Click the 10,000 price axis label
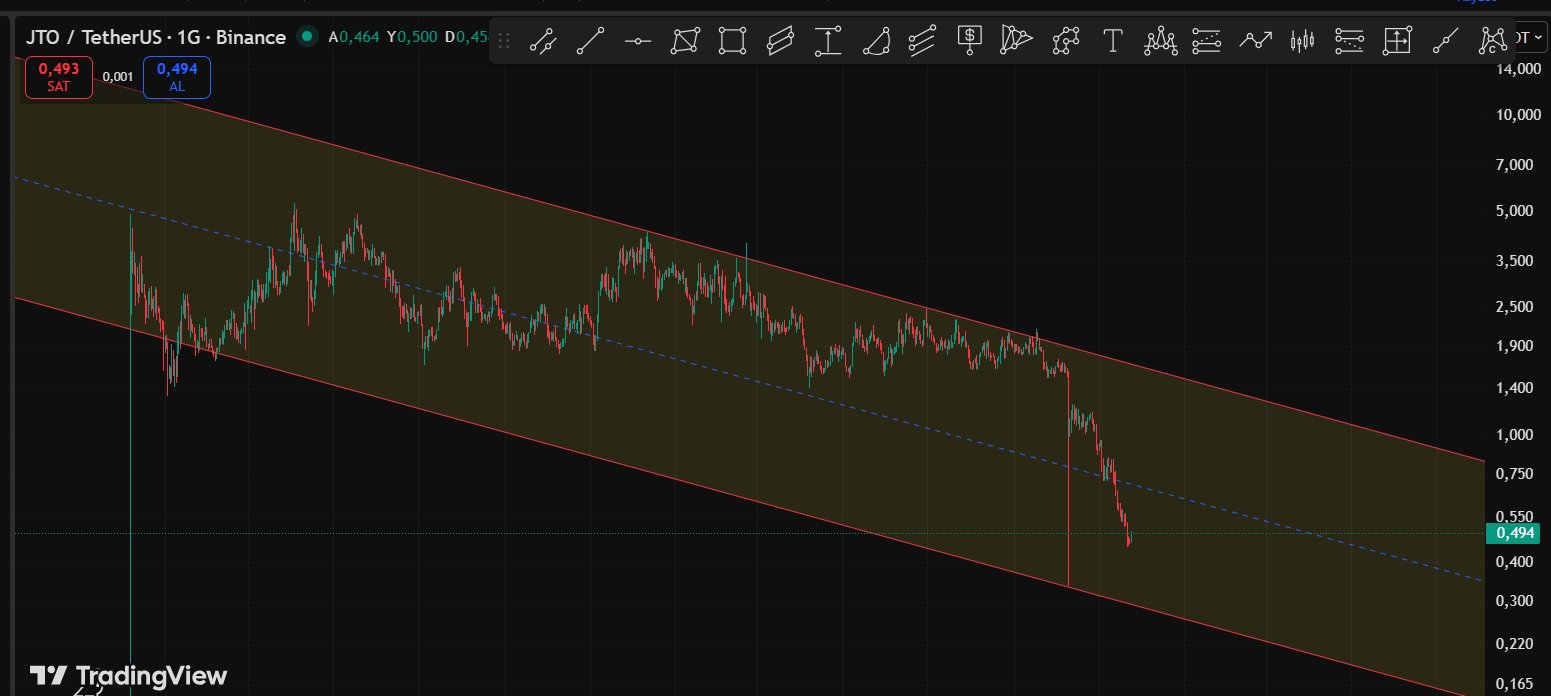The width and height of the screenshot is (1551, 696). pyautogui.click(x=1517, y=114)
